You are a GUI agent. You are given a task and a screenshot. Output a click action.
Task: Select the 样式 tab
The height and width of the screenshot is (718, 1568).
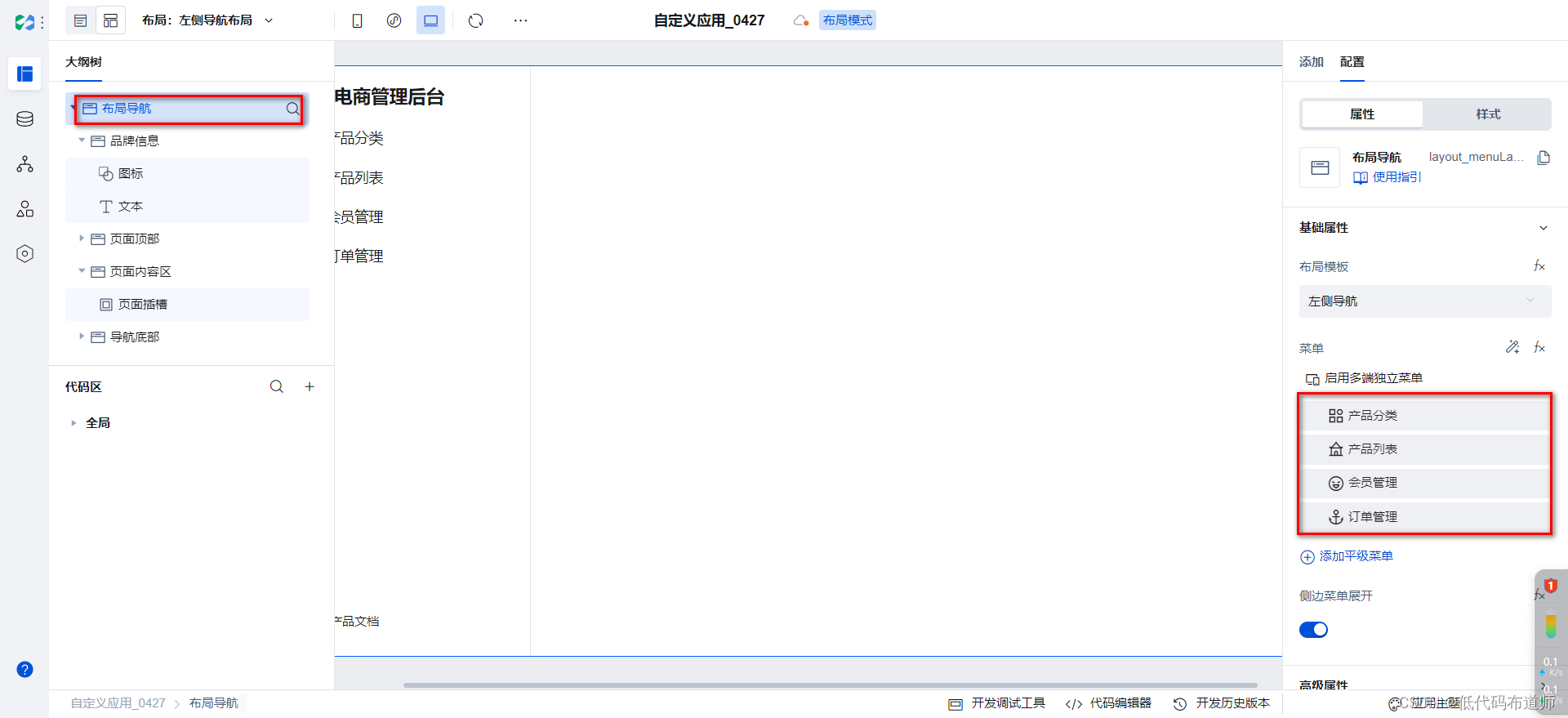coord(1488,114)
